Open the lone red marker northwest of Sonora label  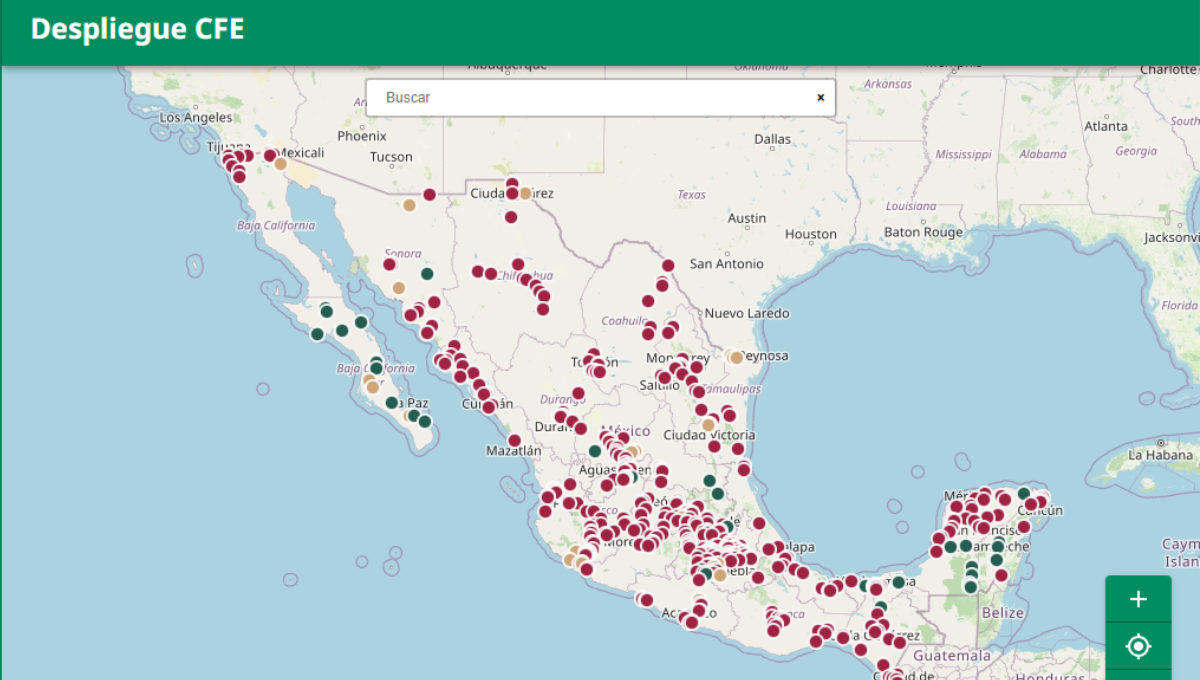(x=389, y=264)
